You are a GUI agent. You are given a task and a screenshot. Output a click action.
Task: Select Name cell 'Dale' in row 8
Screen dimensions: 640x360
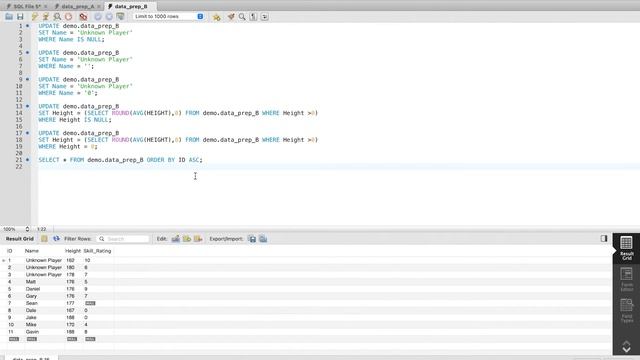pos(31,310)
